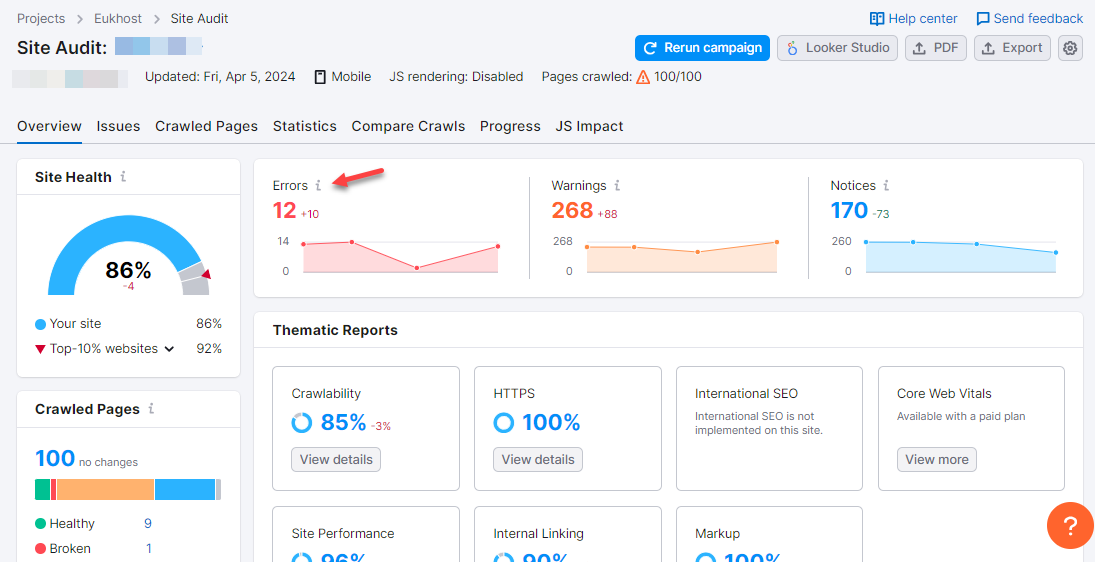Open Looker Studio integration

pos(837,48)
